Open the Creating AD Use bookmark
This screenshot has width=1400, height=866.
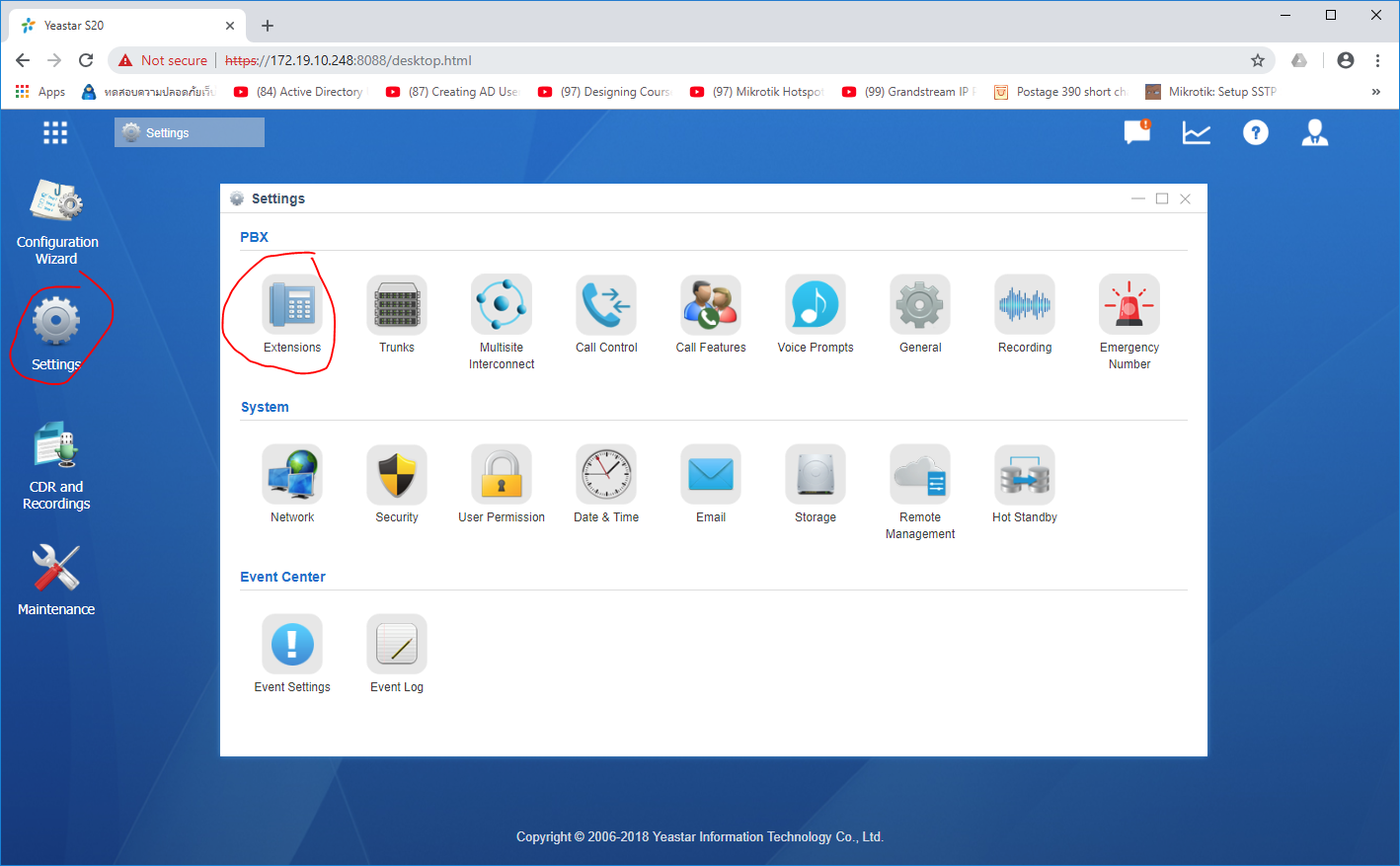click(x=451, y=92)
